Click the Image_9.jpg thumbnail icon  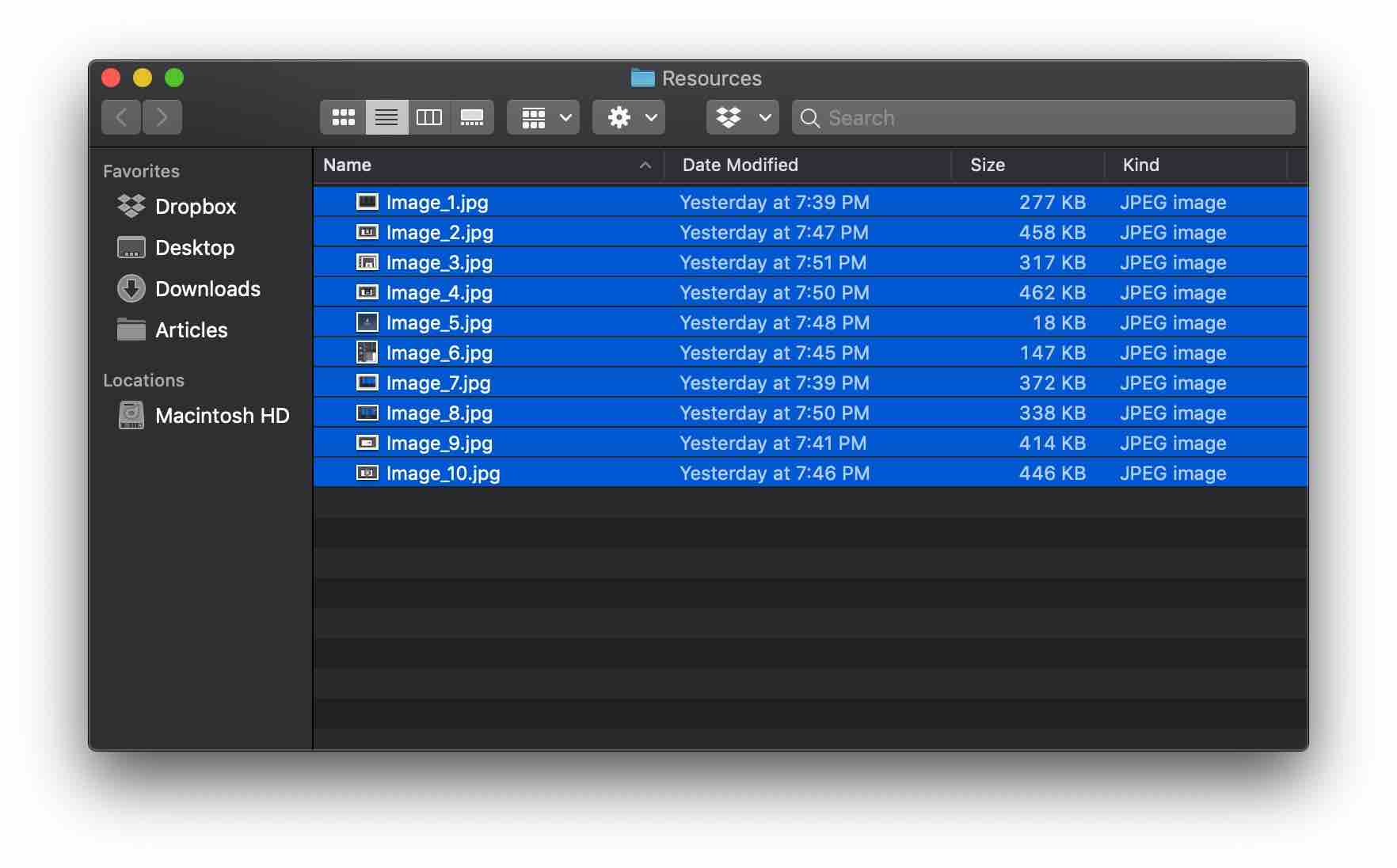pyautogui.click(x=367, y=443)
